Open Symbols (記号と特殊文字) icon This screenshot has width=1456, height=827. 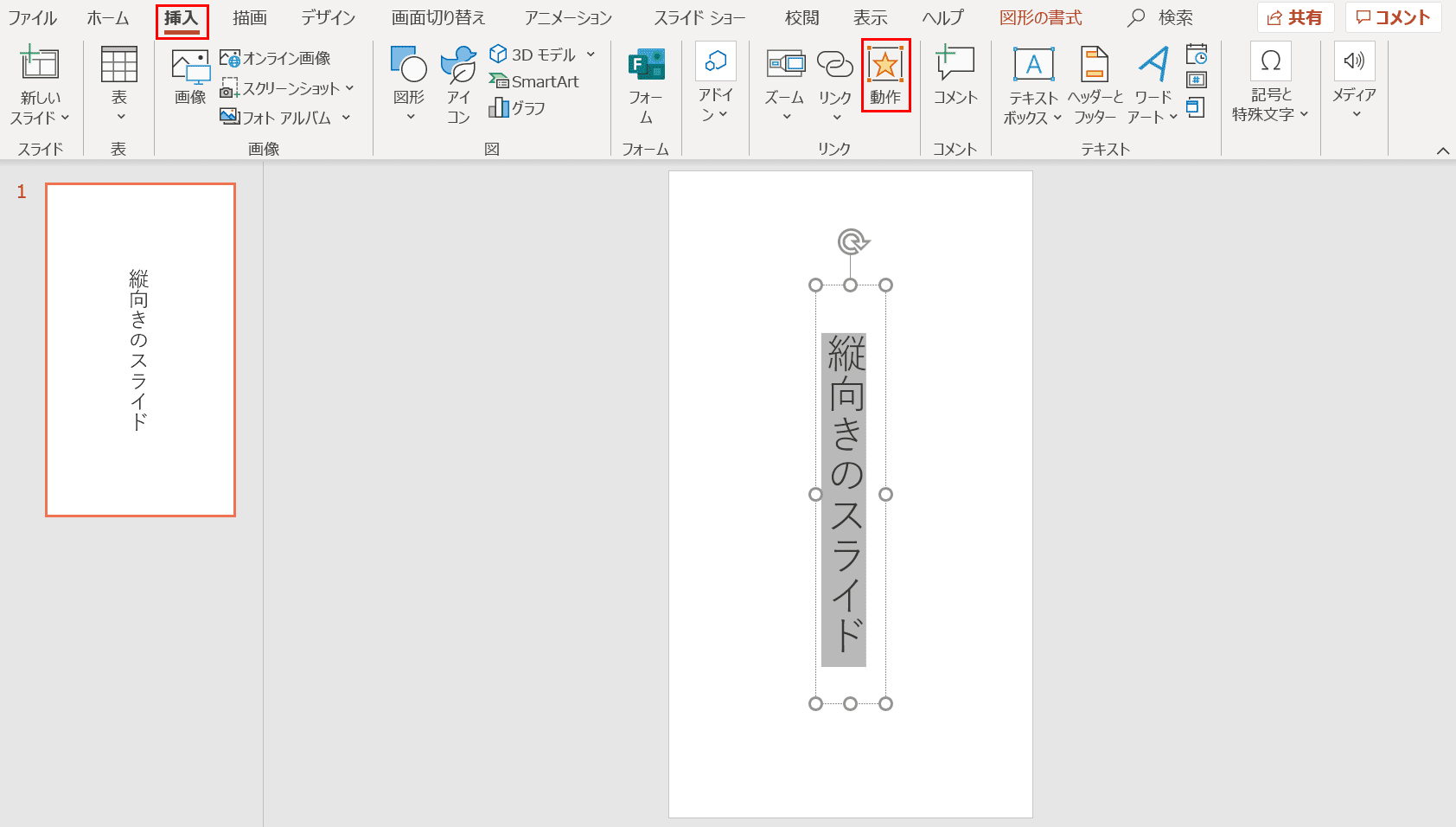coord(1271,61)
